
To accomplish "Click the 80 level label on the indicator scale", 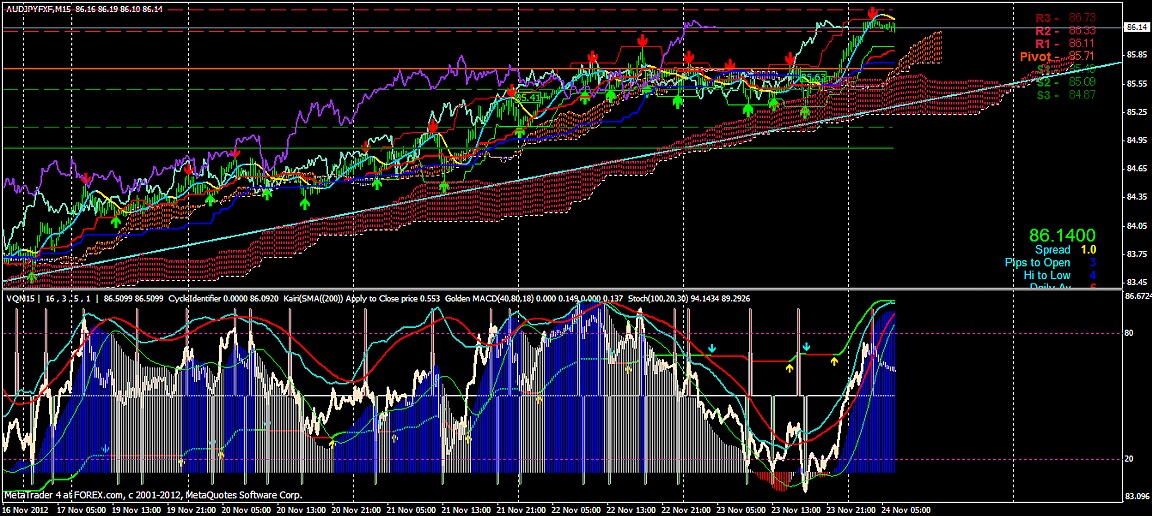I will coord(1128,333).
